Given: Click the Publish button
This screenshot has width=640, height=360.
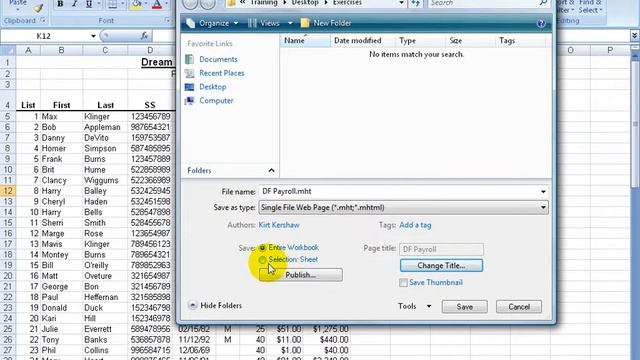Looking at the screenshot, I should [x=300, y=275].
